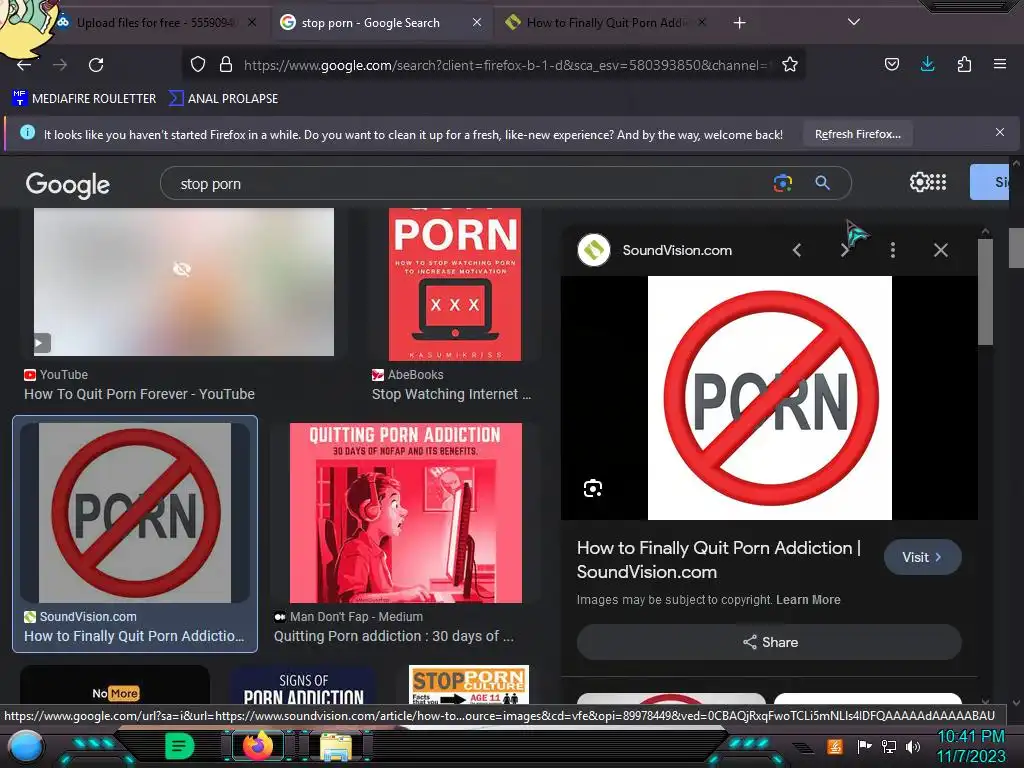The width and height of the screenshot is (1024, 768).
Task: Click the forward navigation arrow
Action: 60,65
